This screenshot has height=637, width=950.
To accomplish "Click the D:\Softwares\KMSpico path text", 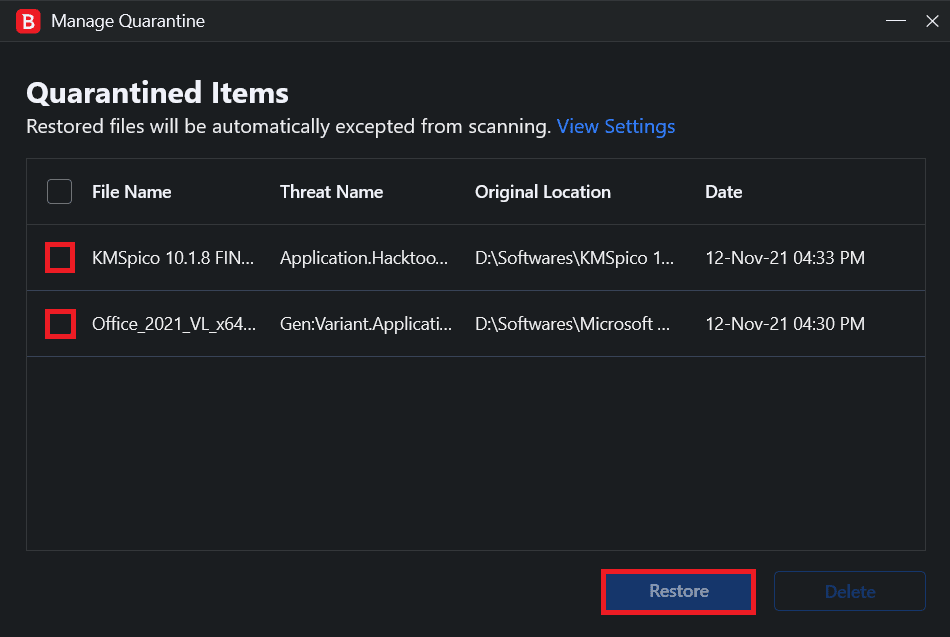I will point(575,257).
